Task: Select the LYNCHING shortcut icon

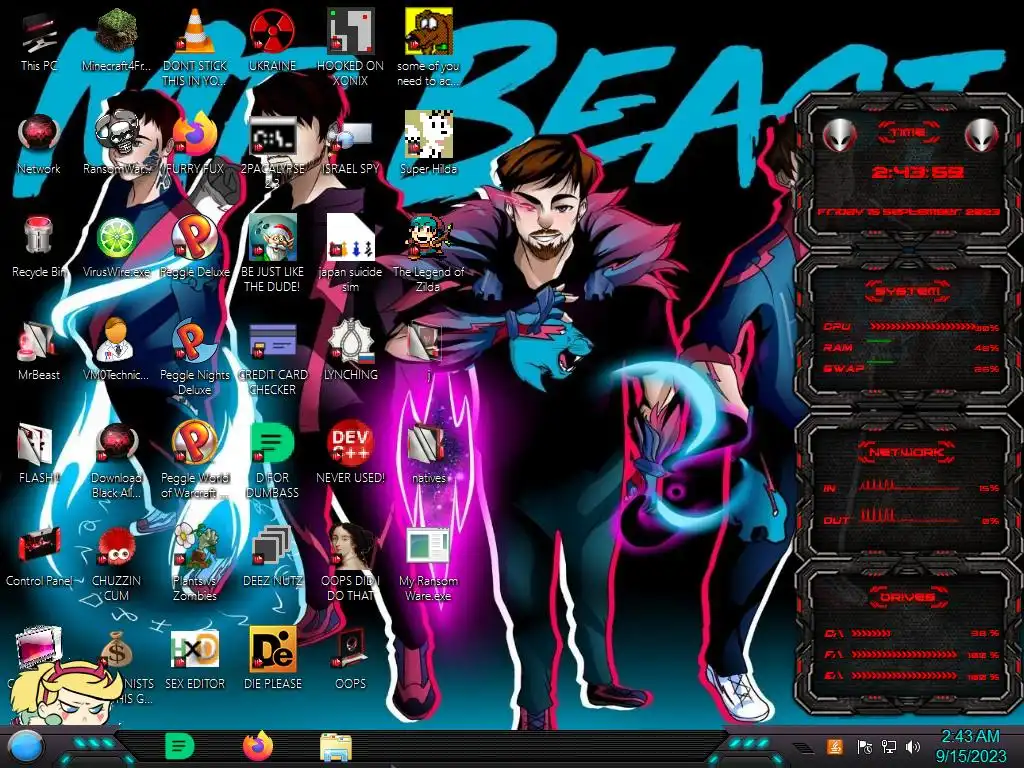Action: tap(350, 340)
